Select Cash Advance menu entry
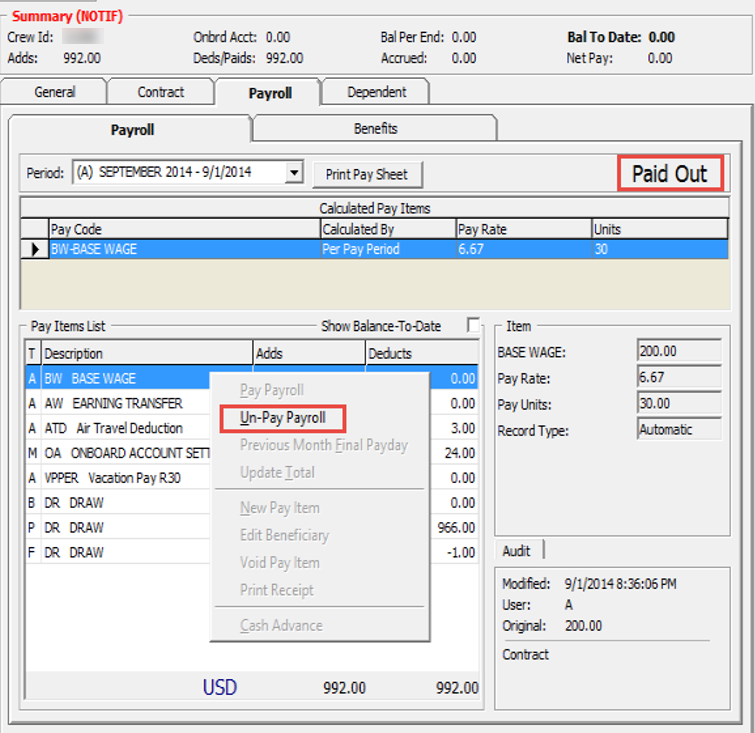This screenshot has width=755, height=733. click(x=282, y=626)
